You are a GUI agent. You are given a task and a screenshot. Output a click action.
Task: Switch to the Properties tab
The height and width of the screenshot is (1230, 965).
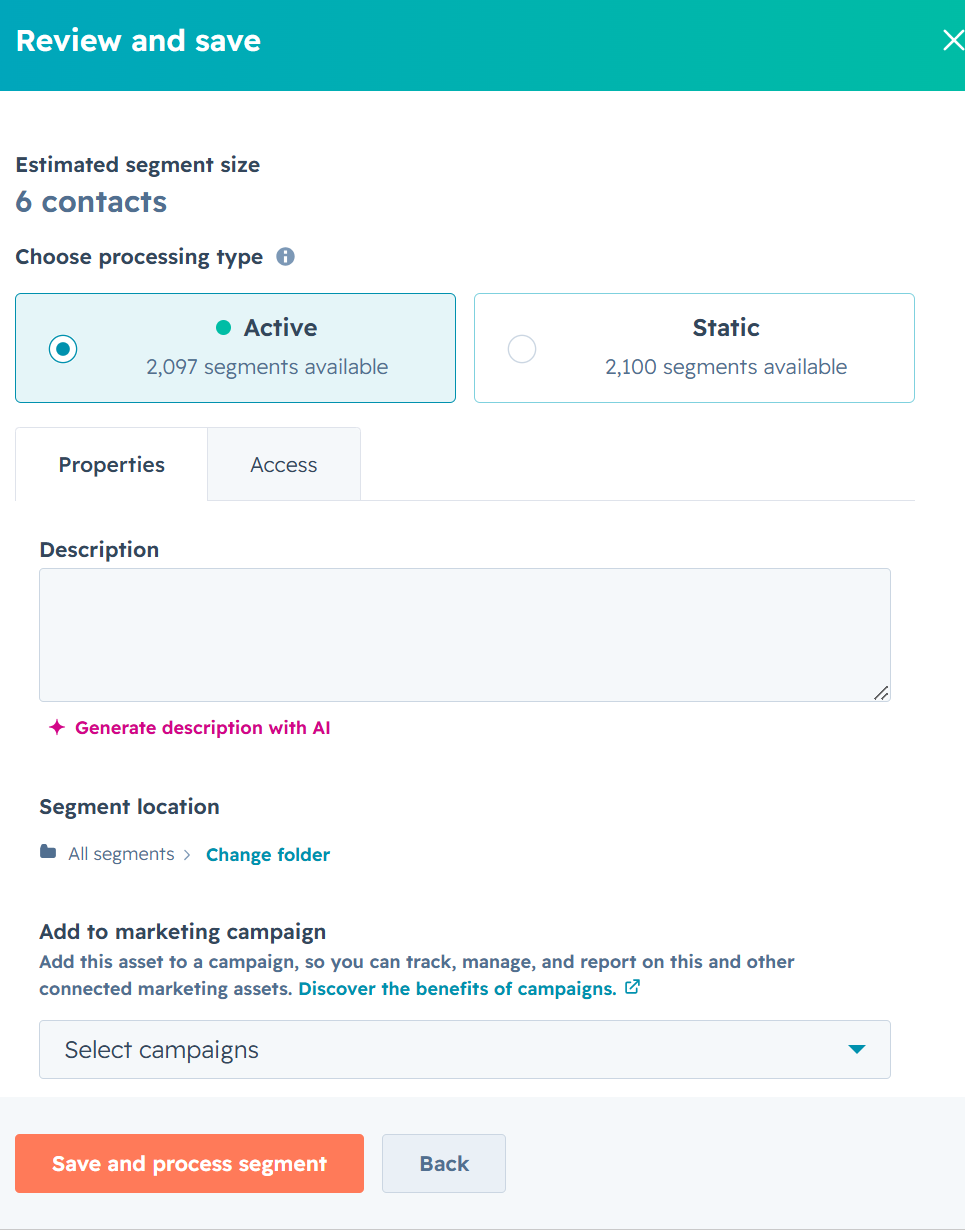(112, 464)
